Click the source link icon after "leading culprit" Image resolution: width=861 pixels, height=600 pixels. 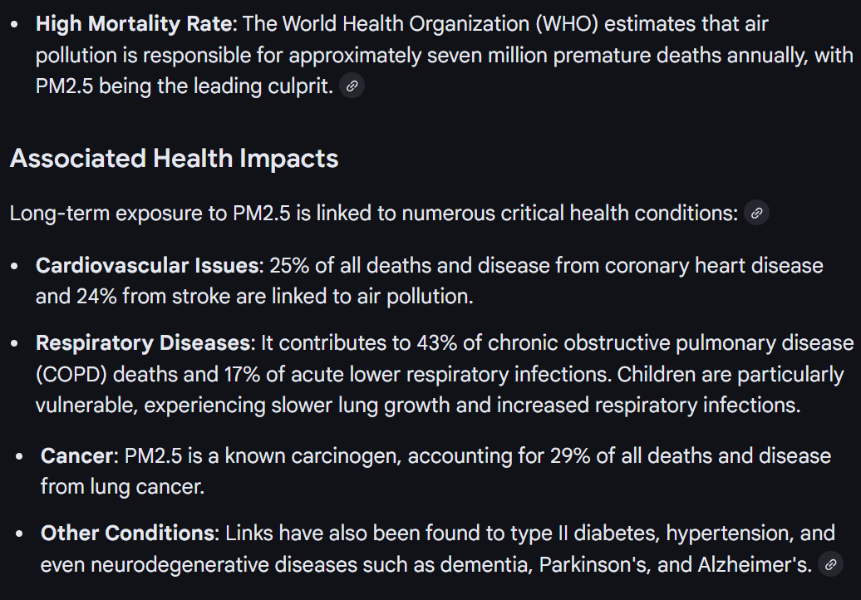[351, 87]
